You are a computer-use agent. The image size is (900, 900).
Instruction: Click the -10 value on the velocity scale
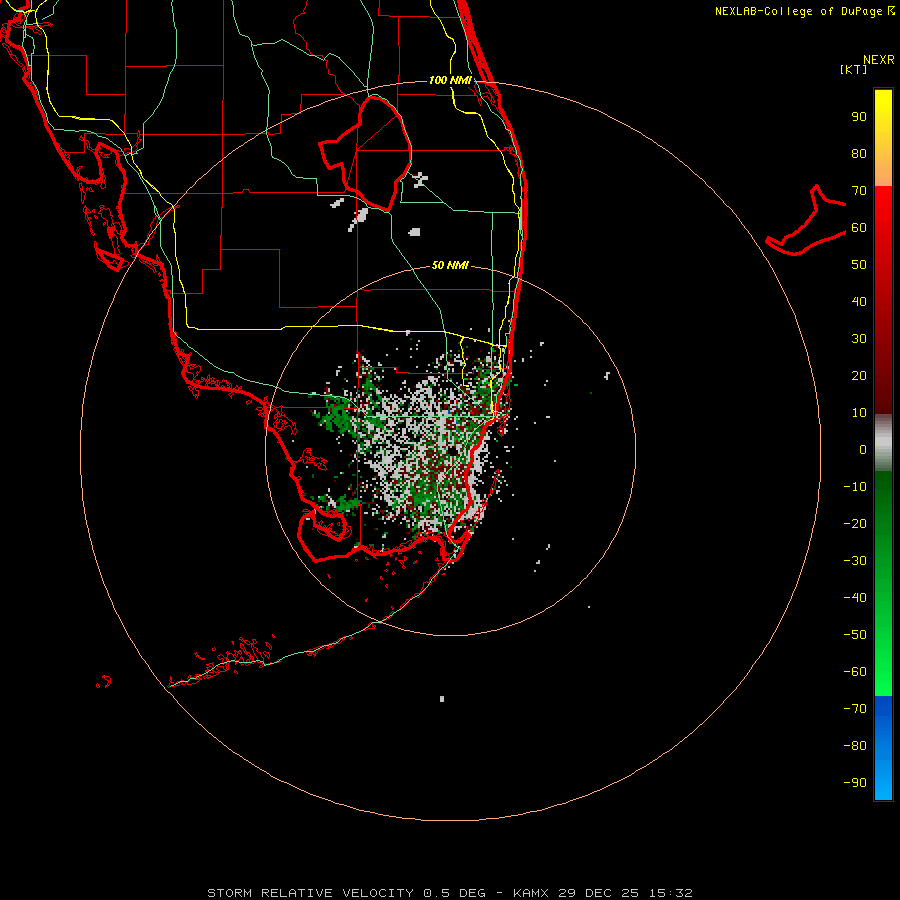click(x=855, y=487)
